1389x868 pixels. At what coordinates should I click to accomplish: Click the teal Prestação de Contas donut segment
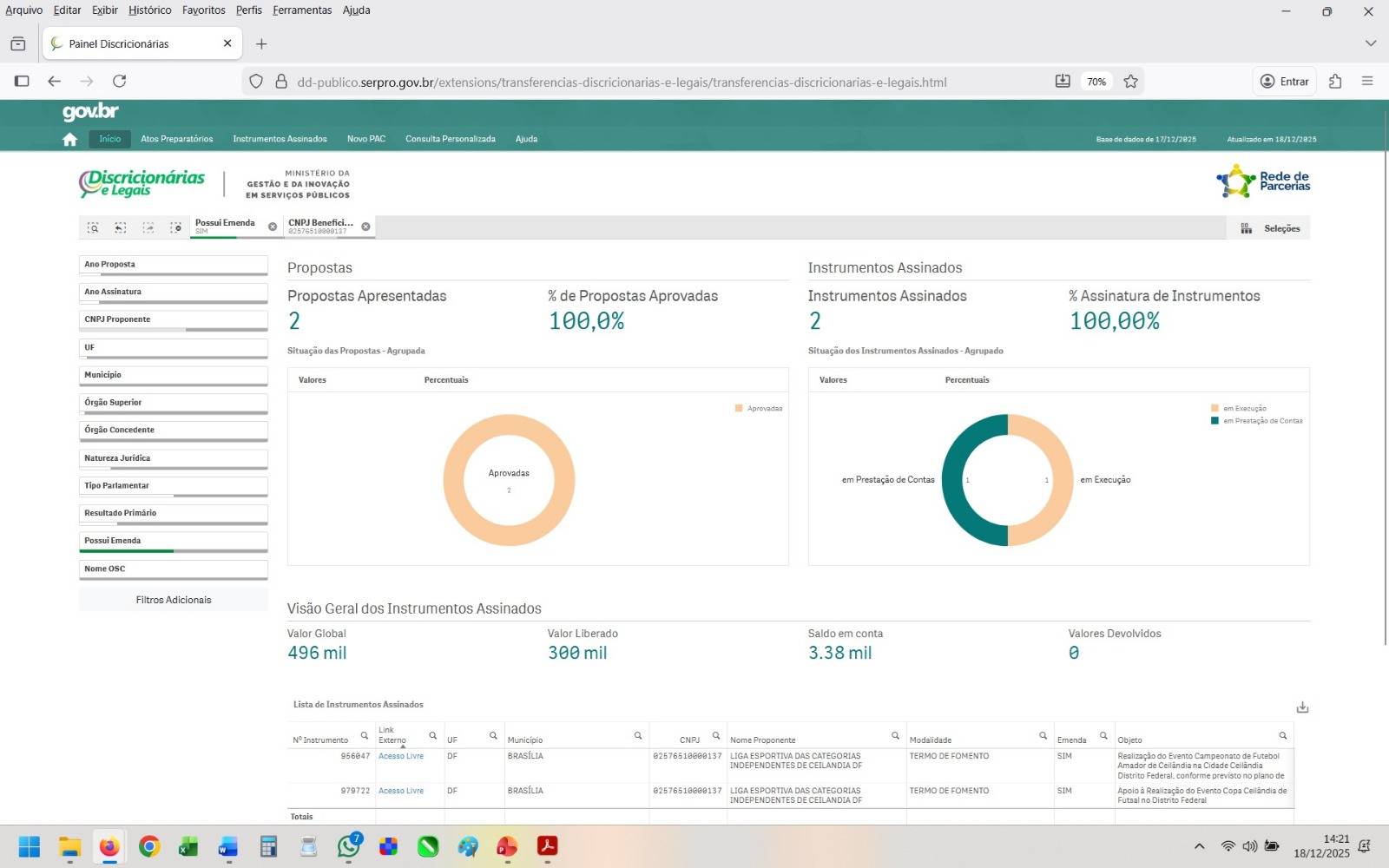953,480
